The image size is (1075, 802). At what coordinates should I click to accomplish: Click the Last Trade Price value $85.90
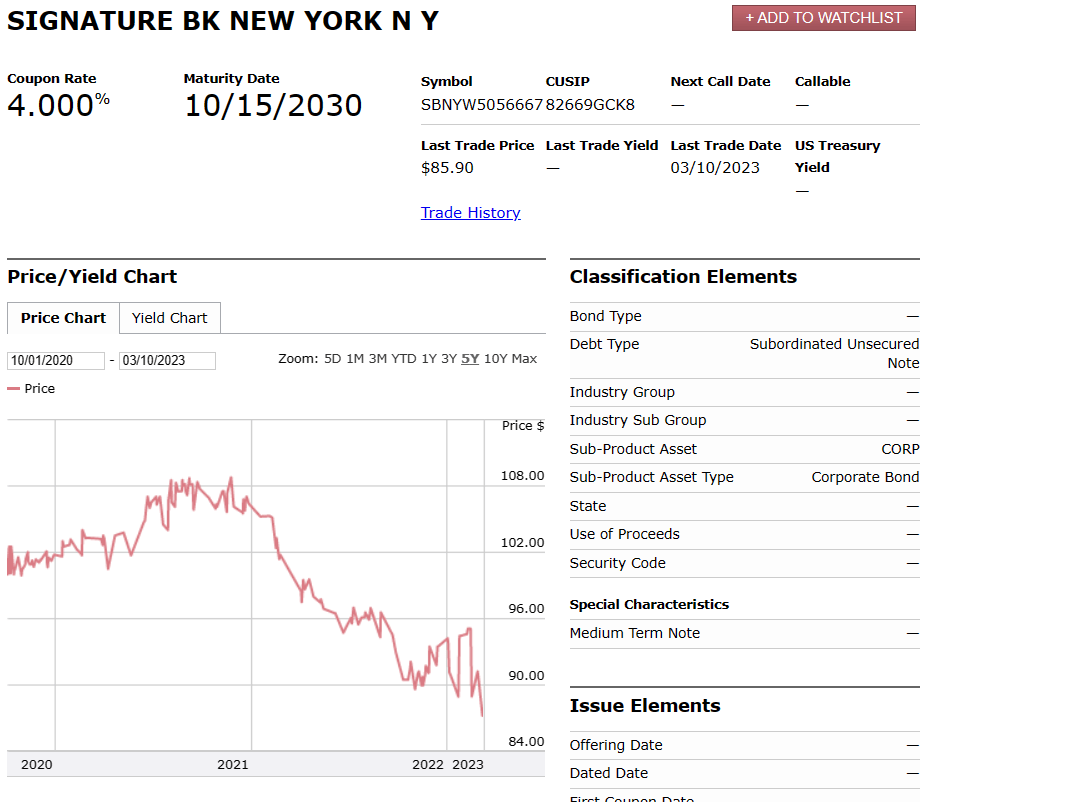tap(445, 167)
